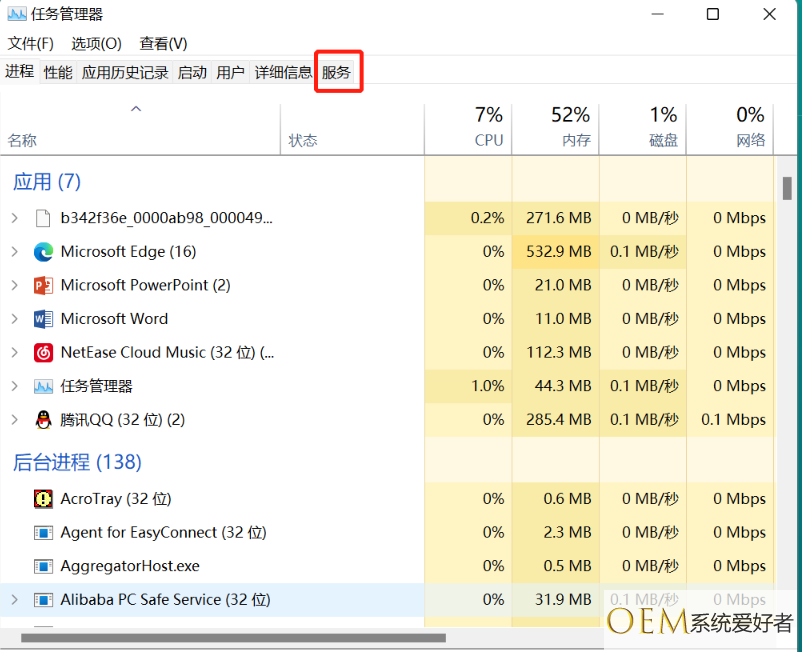Expand the 腾讯QQ process group
Image resolution: width=802 pixels, height=652 pixels.
[x=14, y=420]
